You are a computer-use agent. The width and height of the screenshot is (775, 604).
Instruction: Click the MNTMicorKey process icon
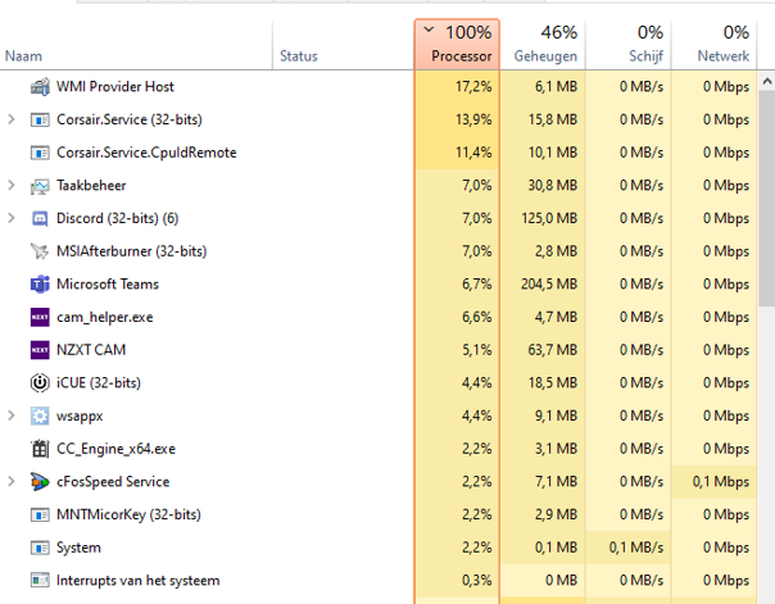[x=40, y=515]
